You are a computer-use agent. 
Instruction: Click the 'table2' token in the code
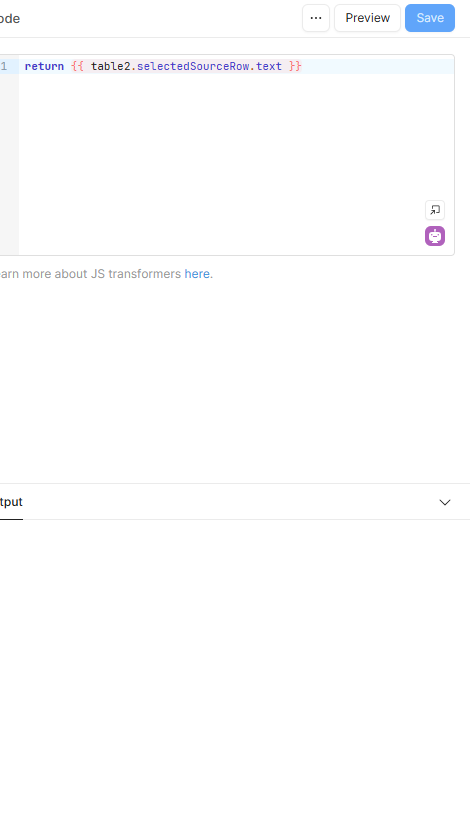point(110,66)
